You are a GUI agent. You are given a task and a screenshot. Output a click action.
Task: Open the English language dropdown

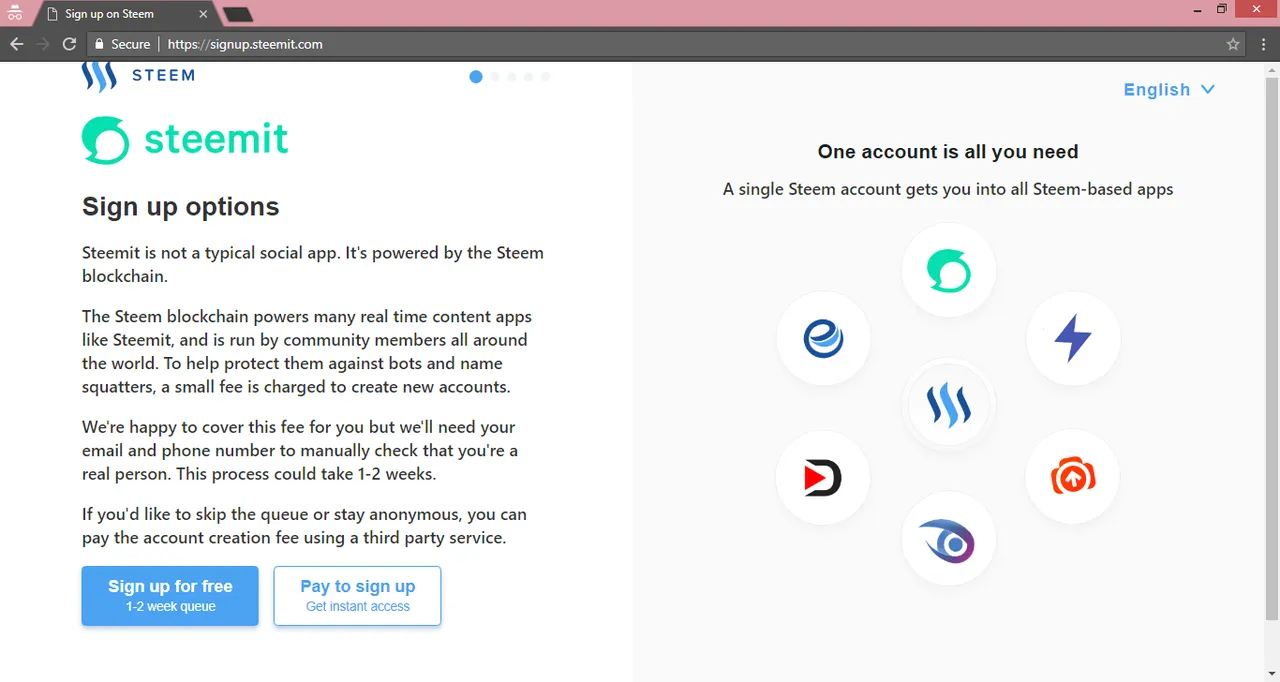(x=1169, y=90)
